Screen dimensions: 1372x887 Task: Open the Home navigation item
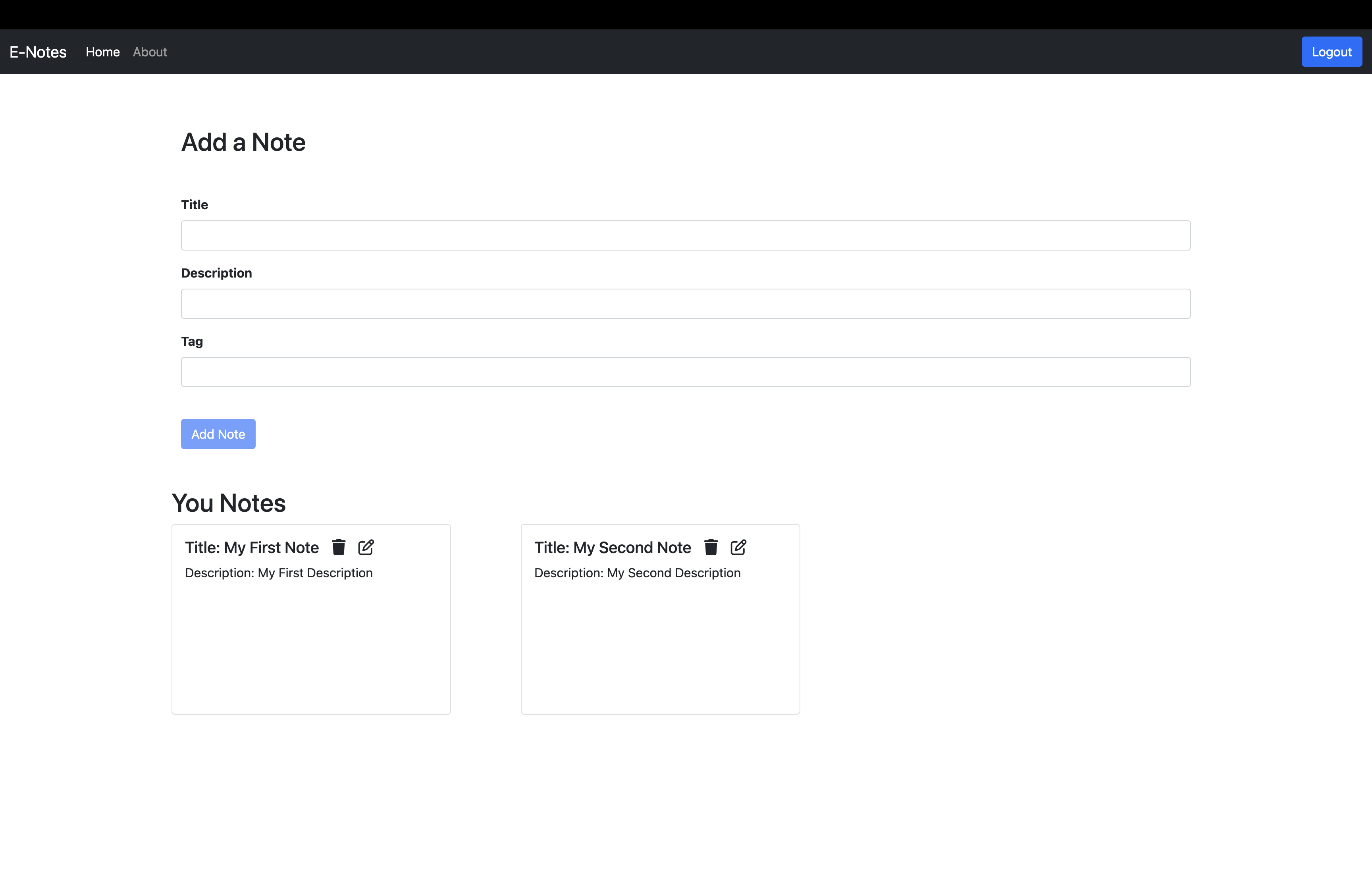(x=102, y=51)
